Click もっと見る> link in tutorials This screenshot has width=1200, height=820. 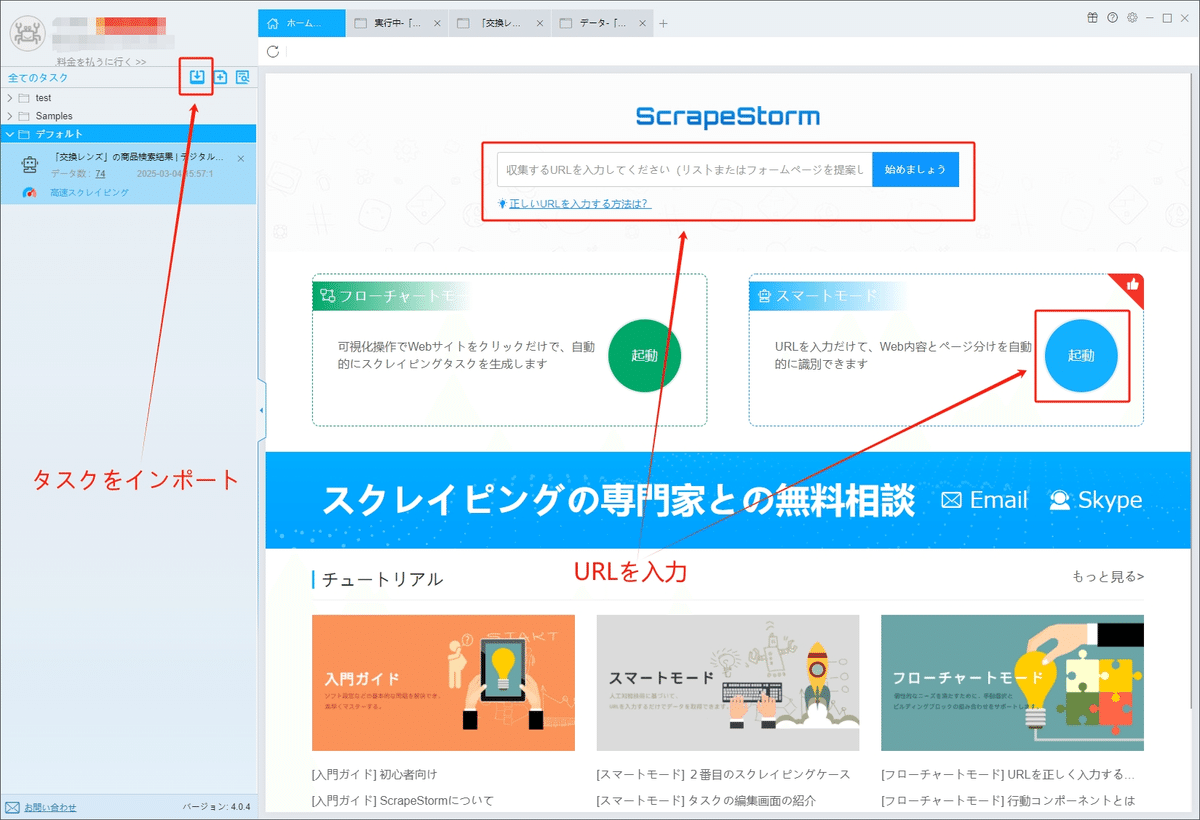[1108, 577]
